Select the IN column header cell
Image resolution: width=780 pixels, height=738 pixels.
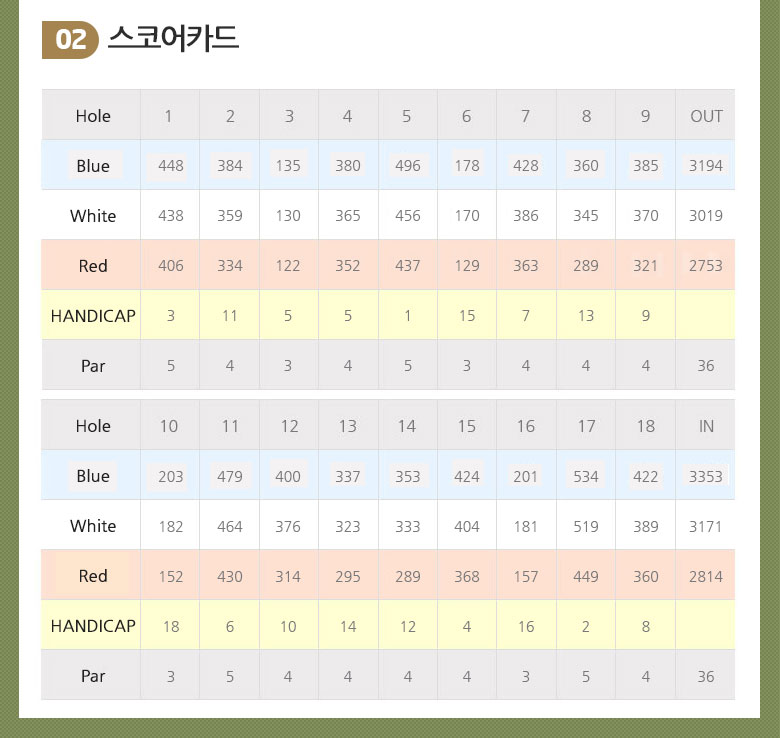click(706, 426)
